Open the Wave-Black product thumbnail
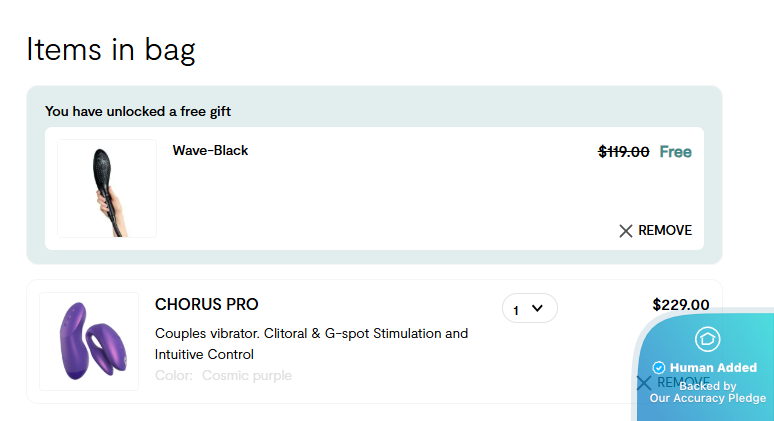774x421 pixels. (x=107, y=189)
